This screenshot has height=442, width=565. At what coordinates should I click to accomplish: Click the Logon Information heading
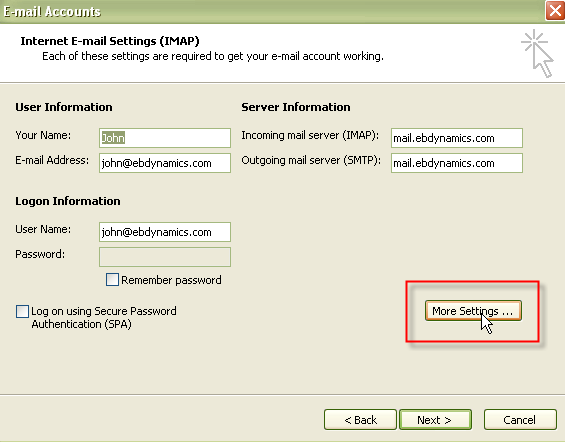pyautogui.click(x=68, y=201)
